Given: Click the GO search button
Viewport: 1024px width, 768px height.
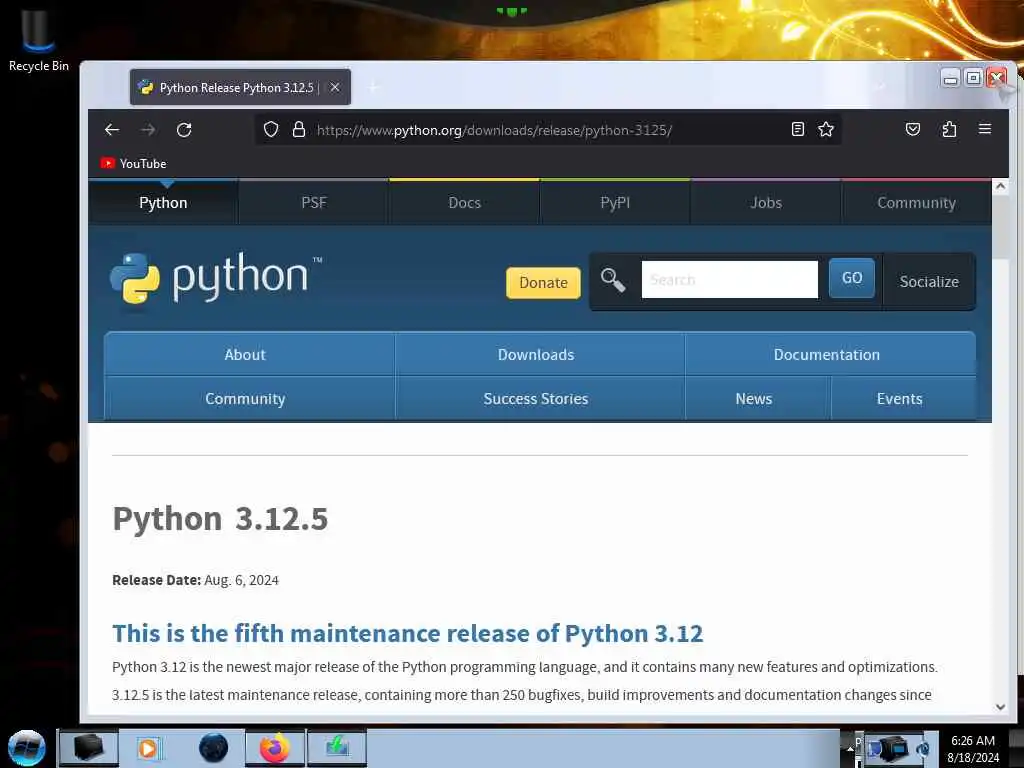Looking at the screenshot, I should point(852,278).
